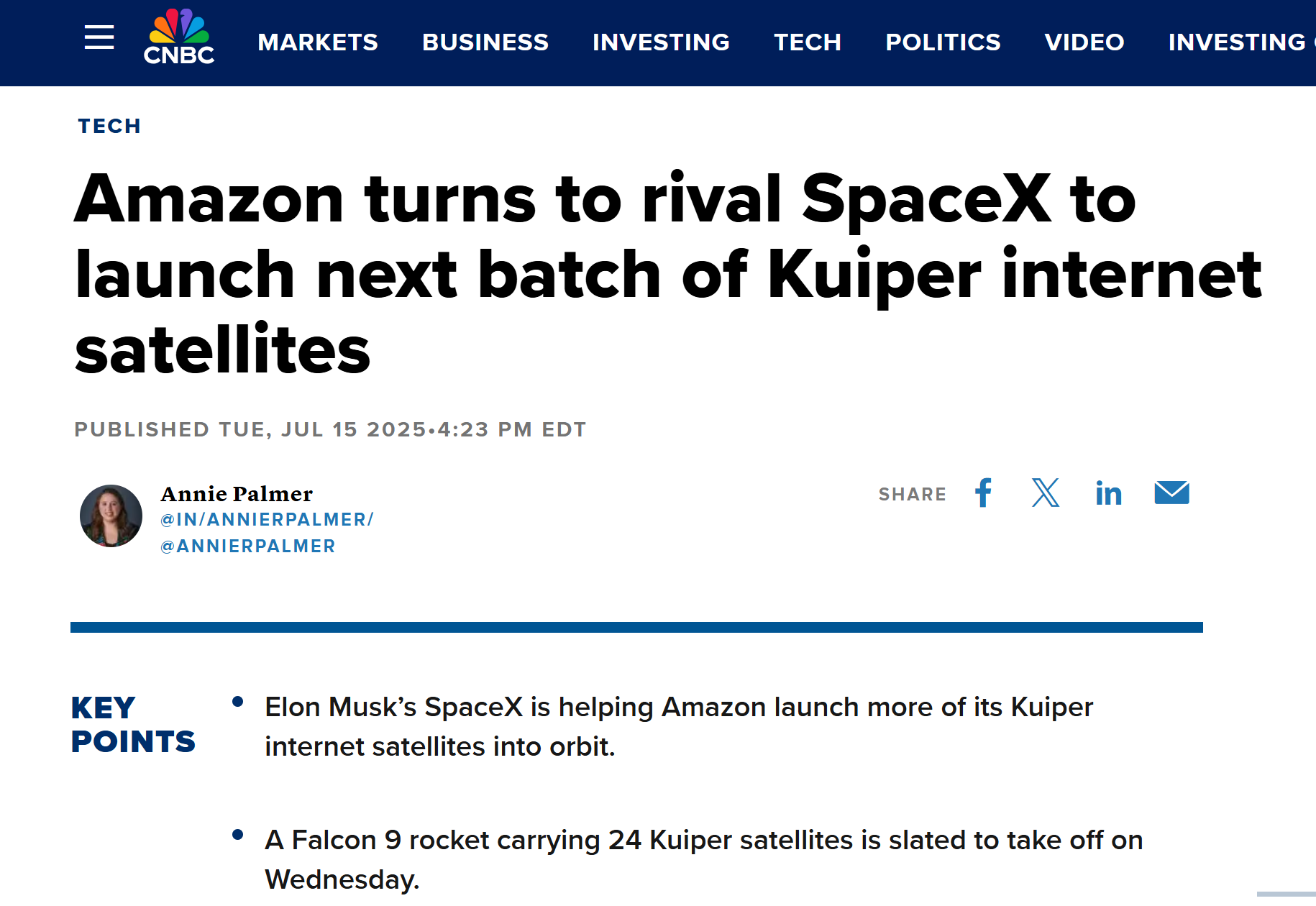
Task: Open the @ANNIERPALMER handle link
Action: [248, 546]
